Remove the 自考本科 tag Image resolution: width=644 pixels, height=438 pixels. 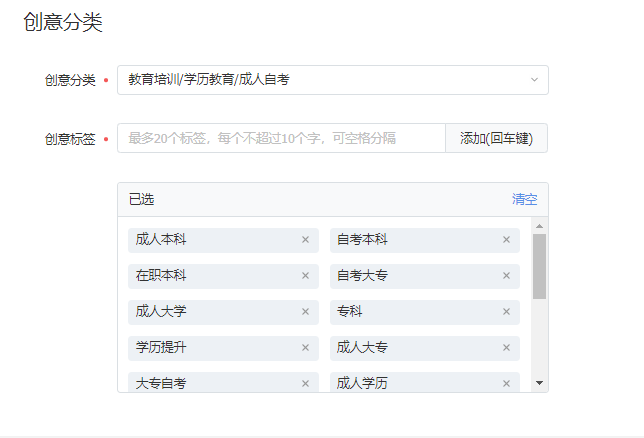tap(506, 240)
